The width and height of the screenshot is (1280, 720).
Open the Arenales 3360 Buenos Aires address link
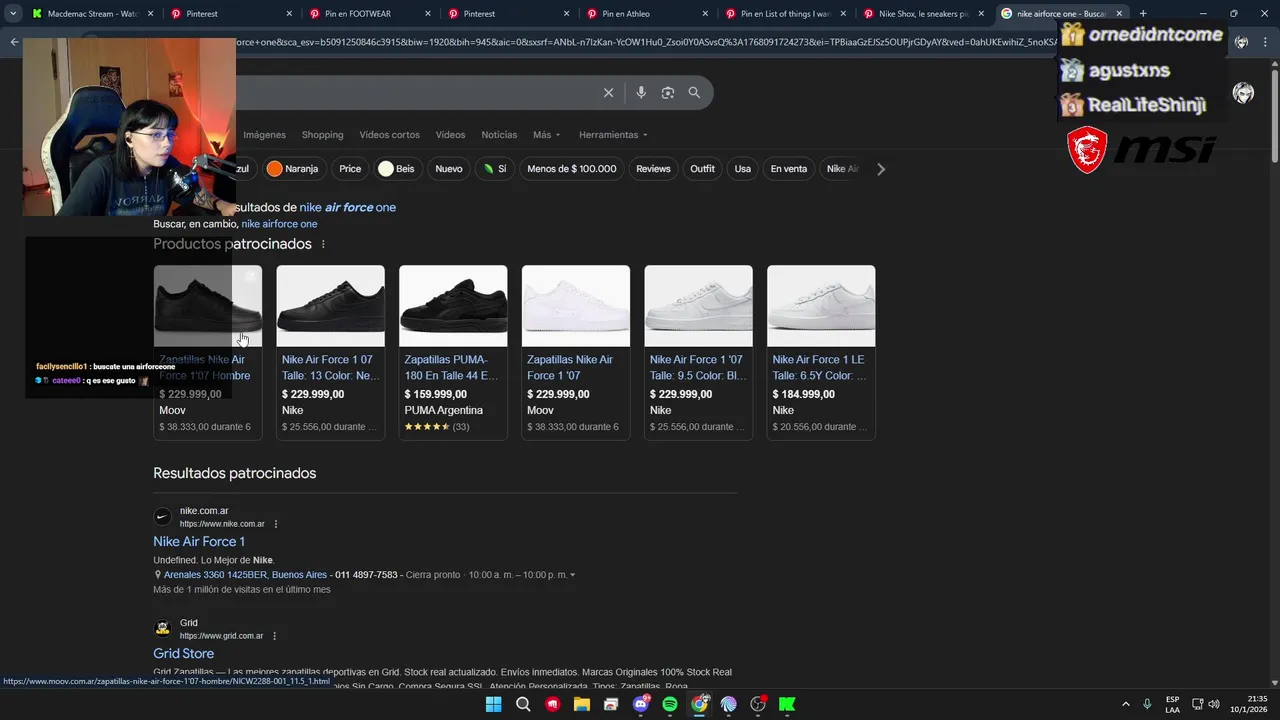coord(245,575)
